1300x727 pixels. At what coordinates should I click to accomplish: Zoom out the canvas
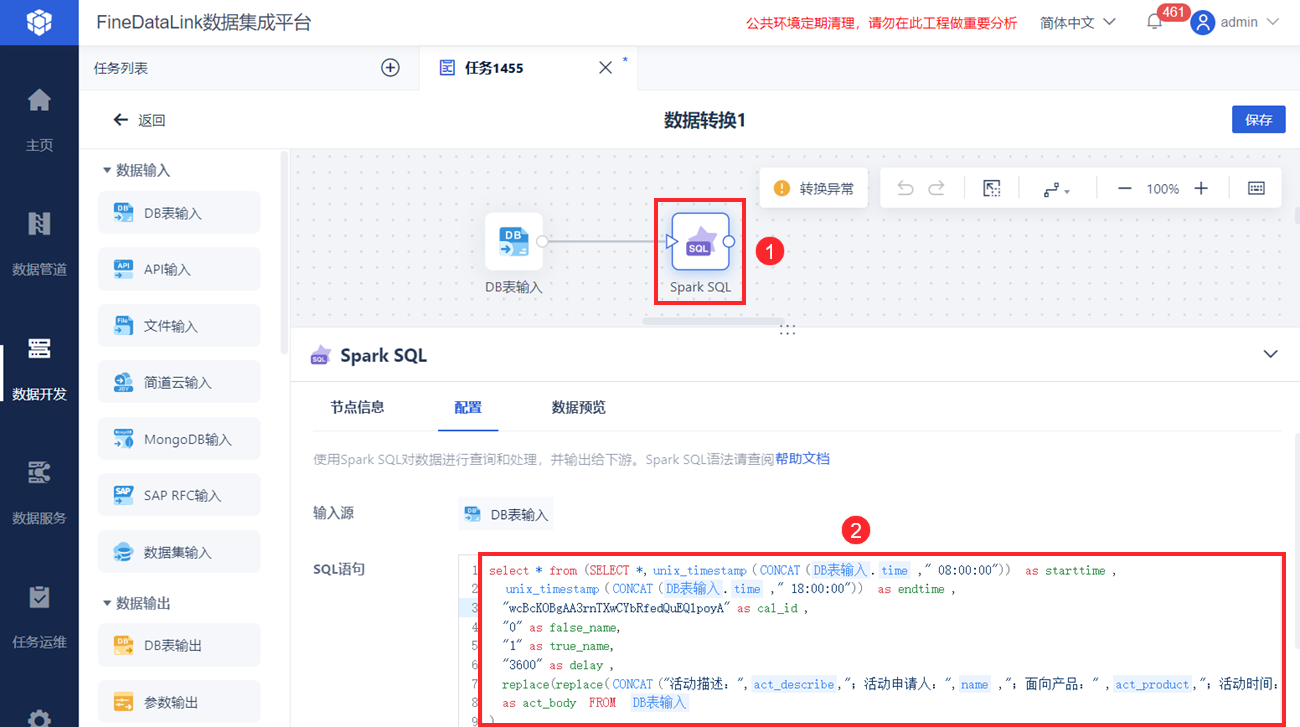point(1125,188)
